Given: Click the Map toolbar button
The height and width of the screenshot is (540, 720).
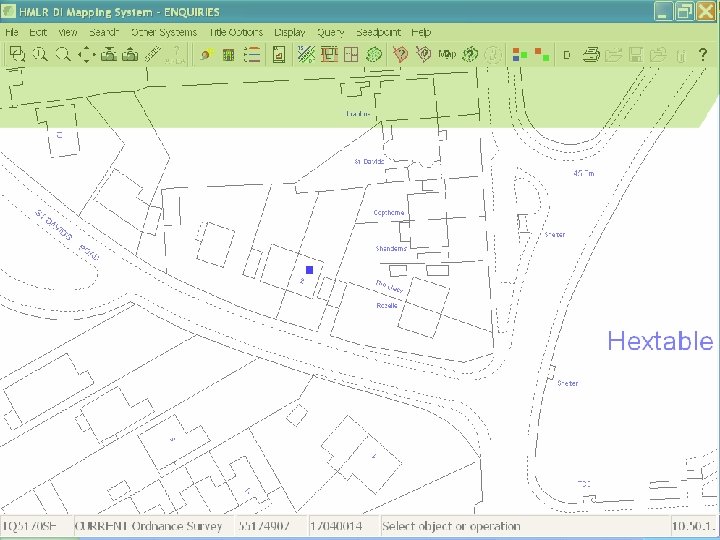Looking at the screenshot, I should (x=446, y=54).
